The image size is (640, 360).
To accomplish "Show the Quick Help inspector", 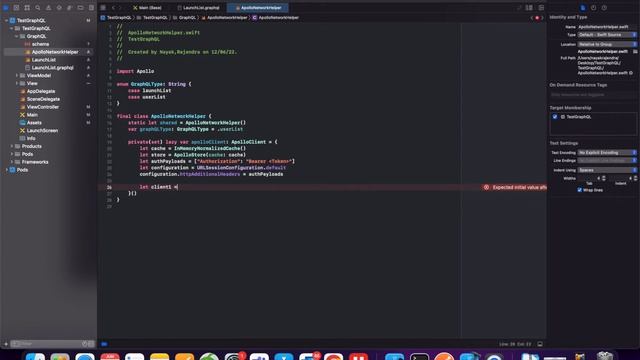I will pos(604,8).
